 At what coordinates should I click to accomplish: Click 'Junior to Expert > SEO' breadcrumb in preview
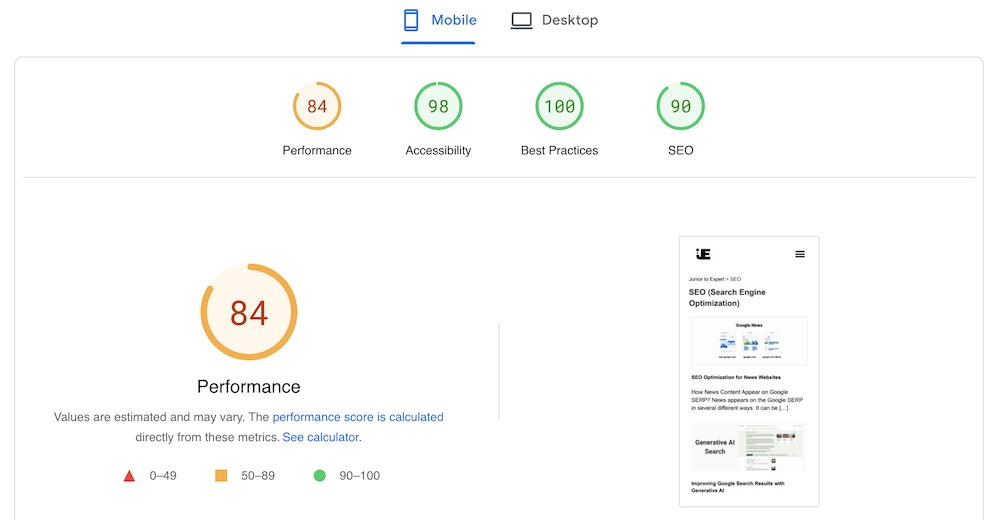click(715, 279)
